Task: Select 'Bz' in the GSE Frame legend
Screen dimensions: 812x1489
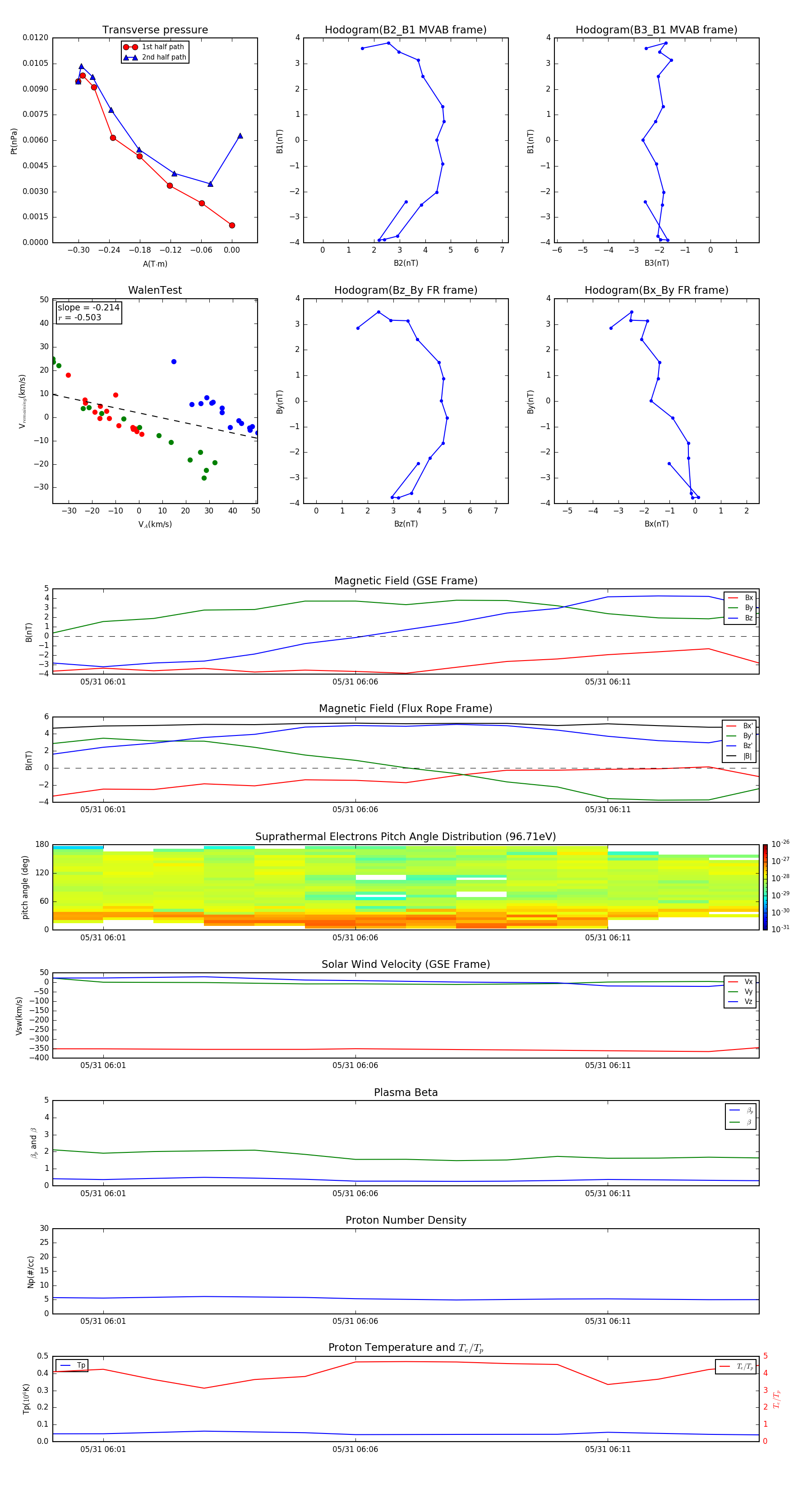Action: coord(740,618)
